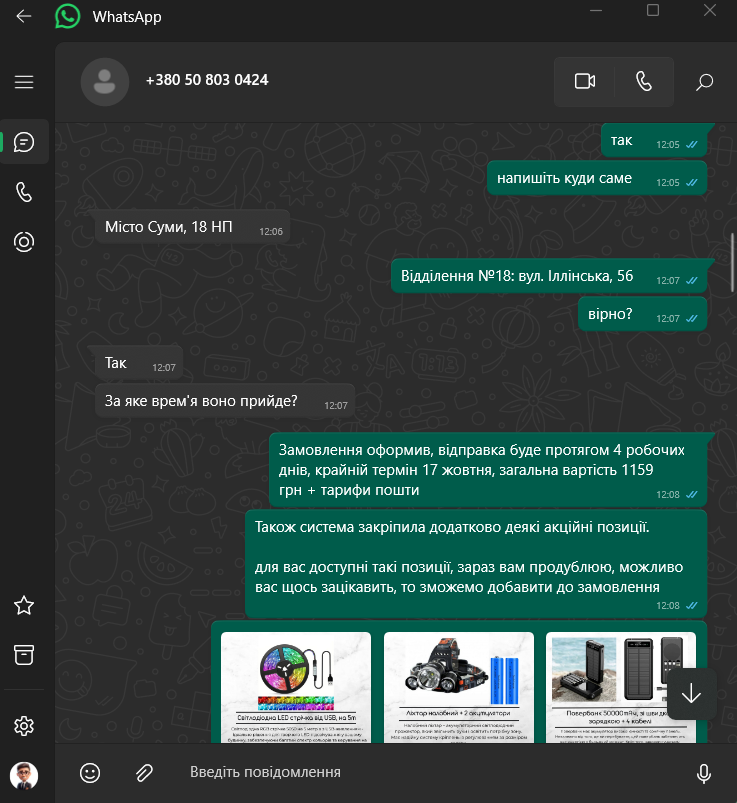The width and height of the screenshot is (737, 803).
Task: Select the message starting 'Також система закріпила'
Action: (476, 563)
